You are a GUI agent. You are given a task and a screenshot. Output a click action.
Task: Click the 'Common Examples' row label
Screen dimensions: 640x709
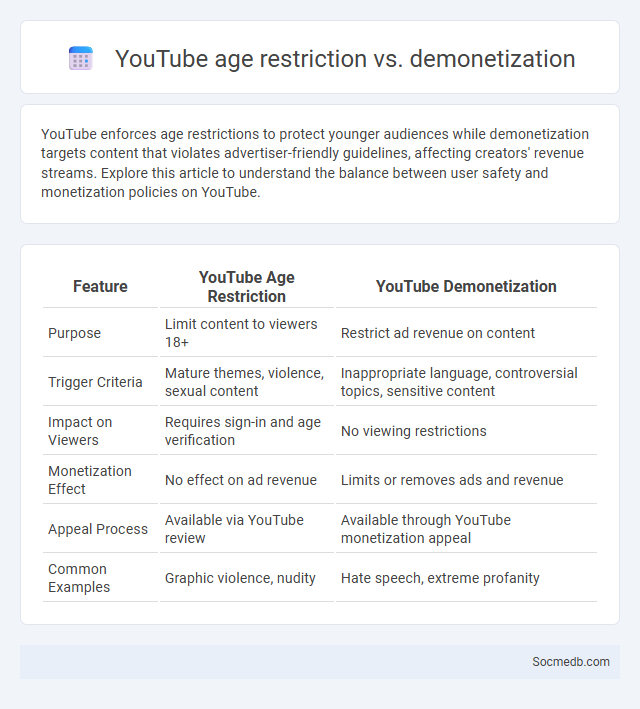point(79,578)
